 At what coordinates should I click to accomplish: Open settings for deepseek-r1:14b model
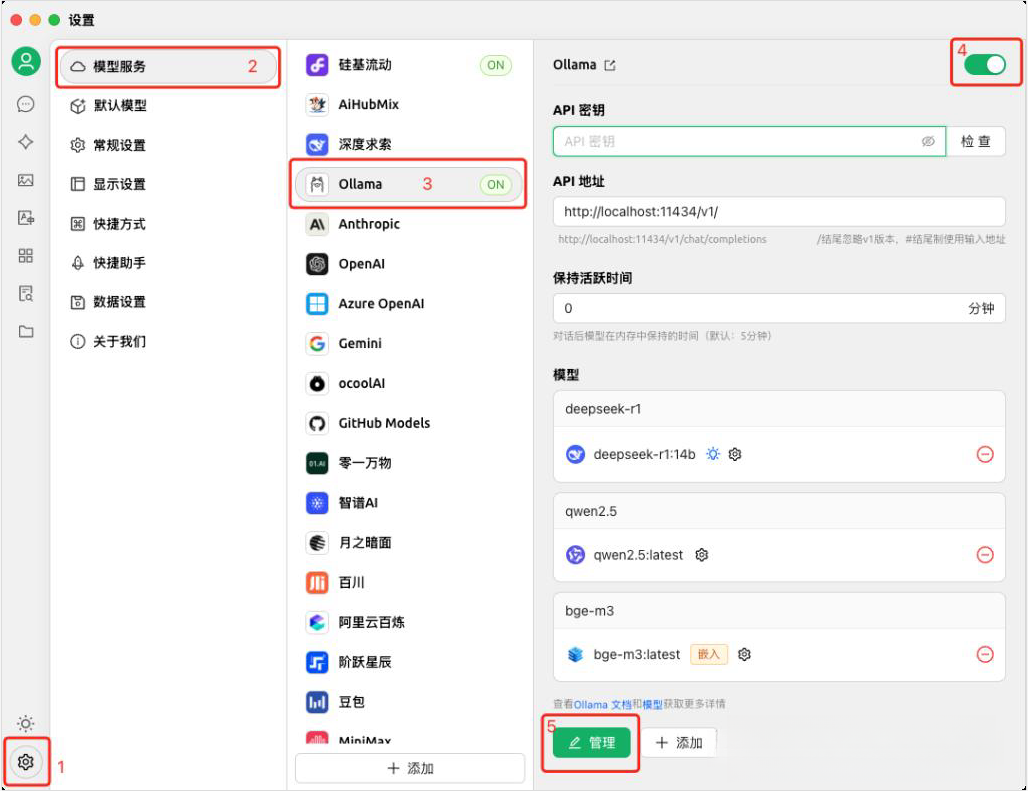tap(735, 454)
